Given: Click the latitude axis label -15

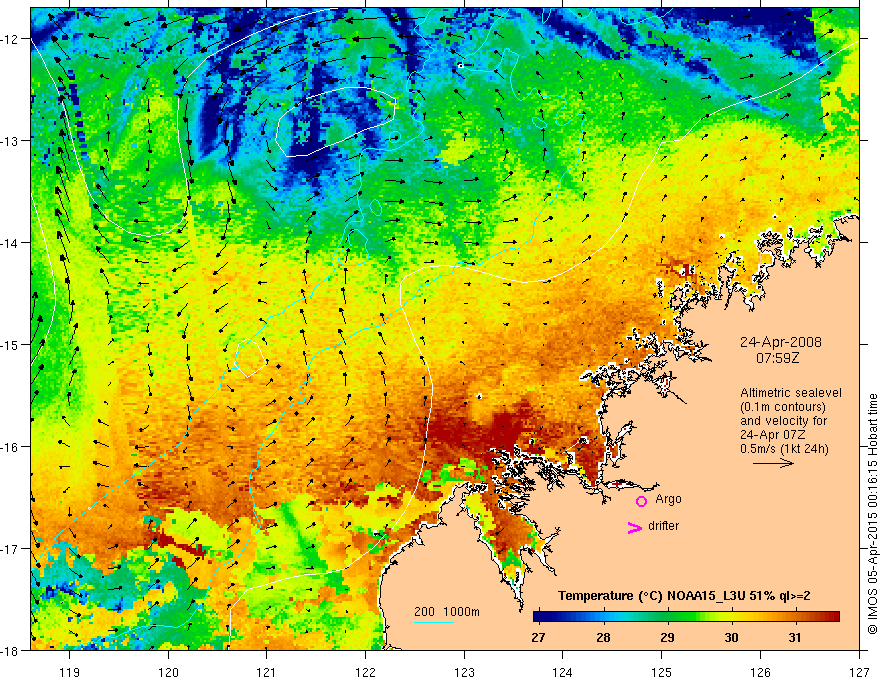Looking at the screenshot, I should pos(11,344).
